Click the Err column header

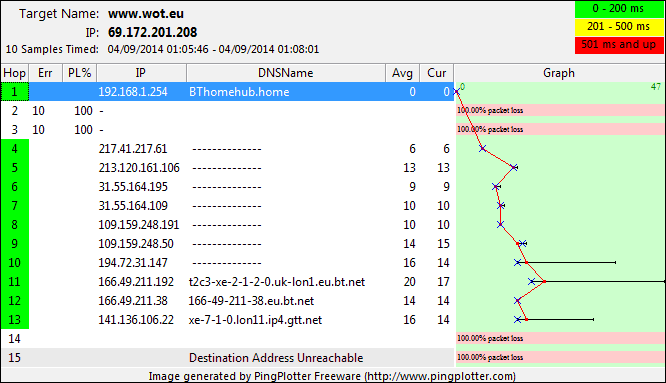point(45,73)
